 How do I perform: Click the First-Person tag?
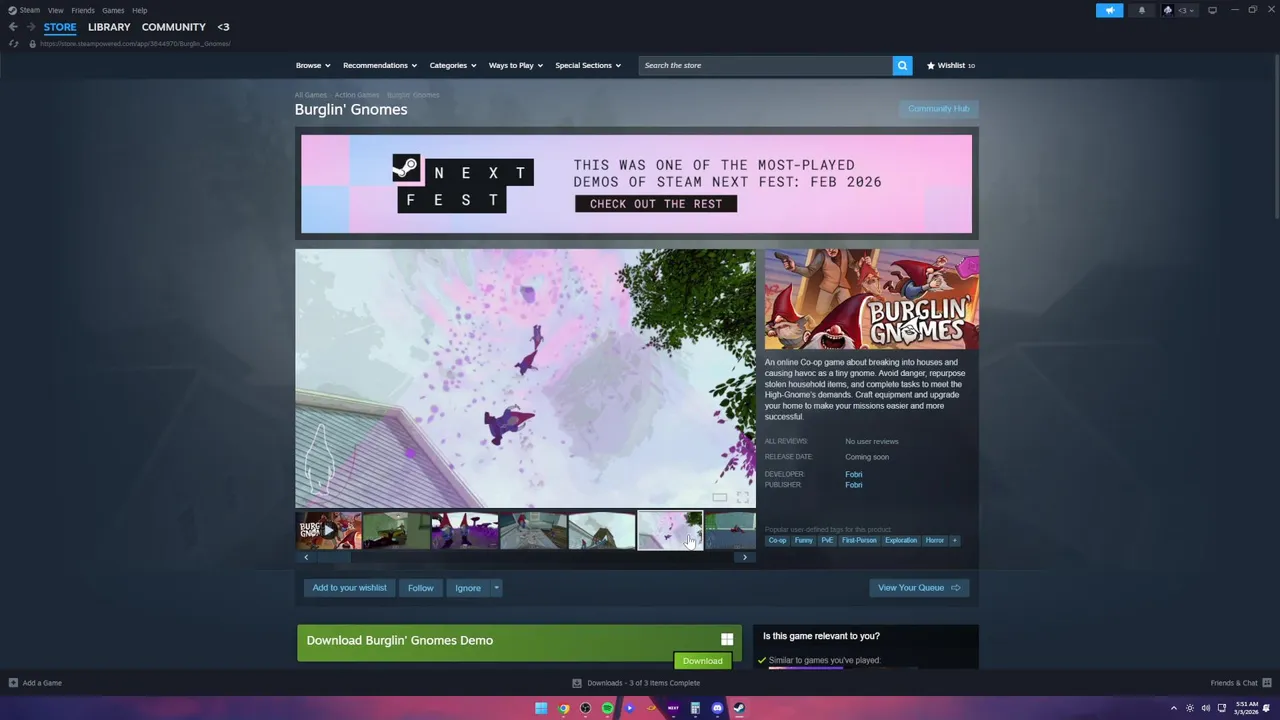pos(859,540)
